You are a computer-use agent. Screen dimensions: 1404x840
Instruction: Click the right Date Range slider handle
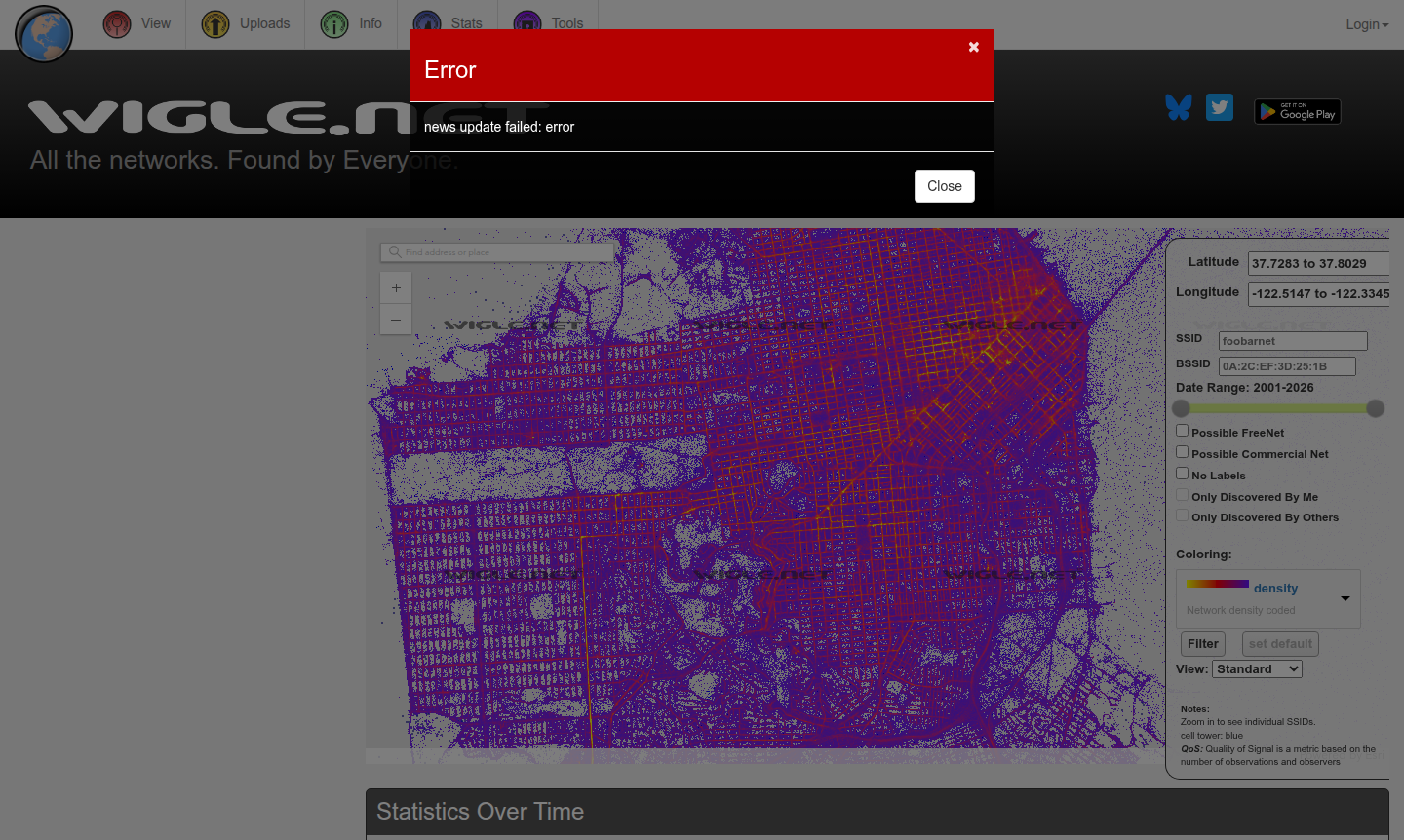click(x=1375, y=408)
